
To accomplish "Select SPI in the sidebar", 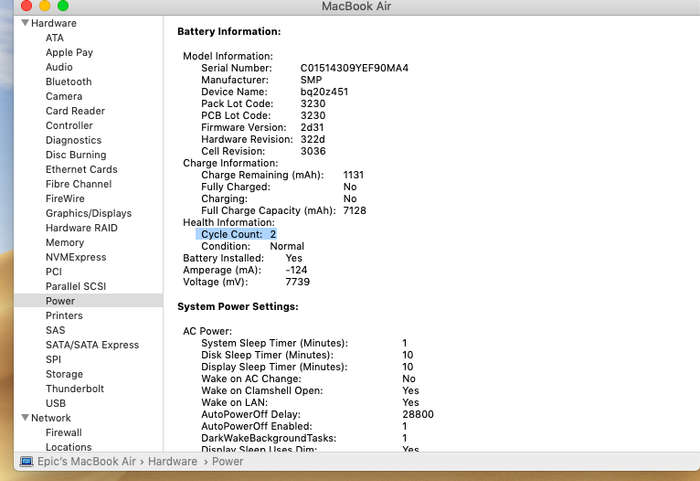I will (x=53, y=360).
